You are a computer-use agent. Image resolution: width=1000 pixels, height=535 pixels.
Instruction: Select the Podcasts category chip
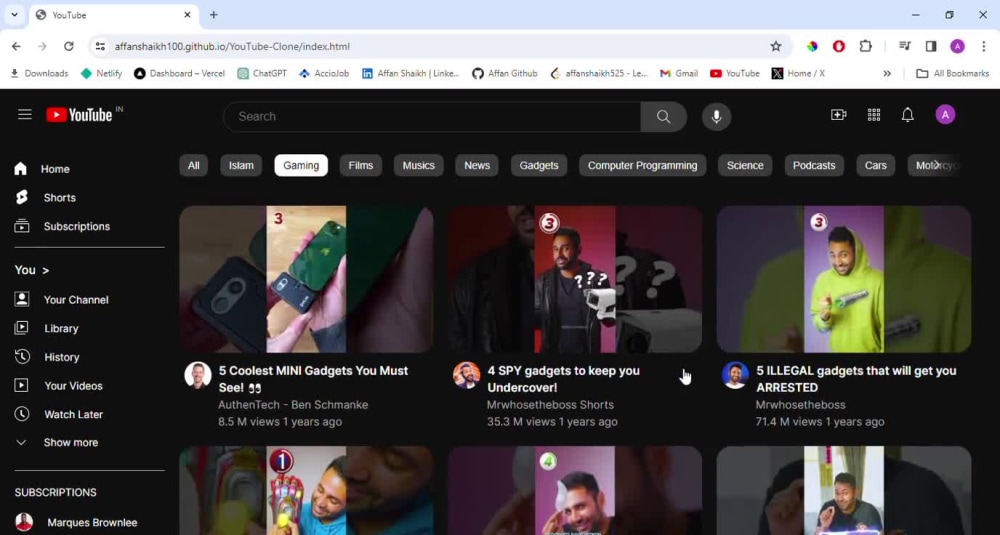(x=814, y=165)
